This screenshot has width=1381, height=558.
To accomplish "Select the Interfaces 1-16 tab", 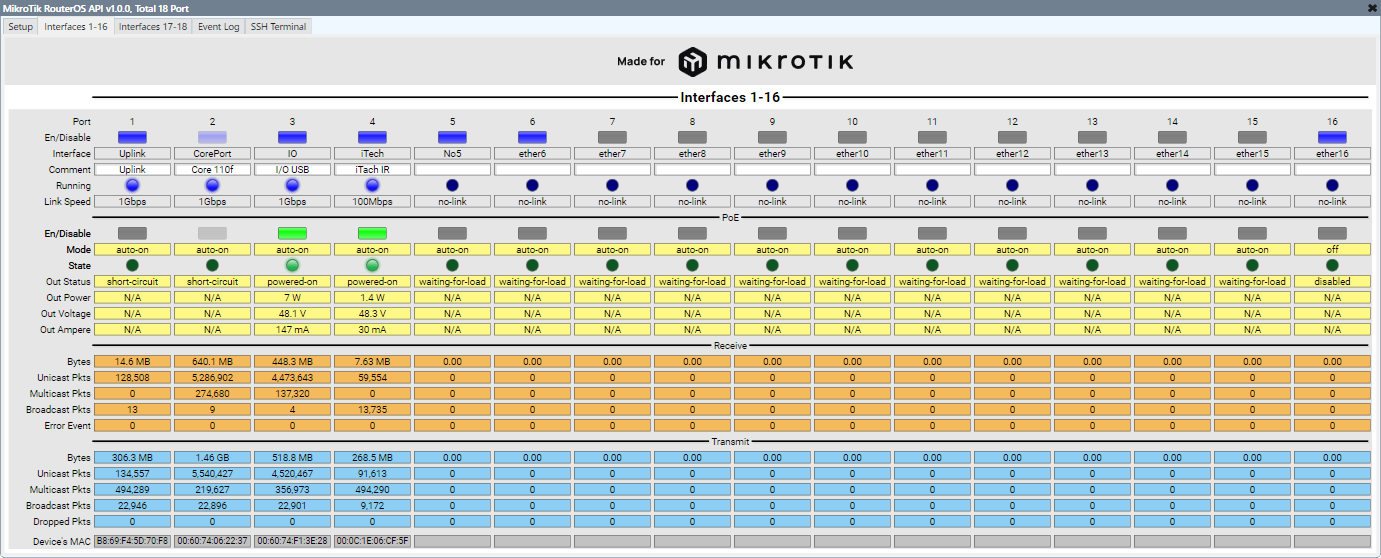I will [x=76, y=27].
